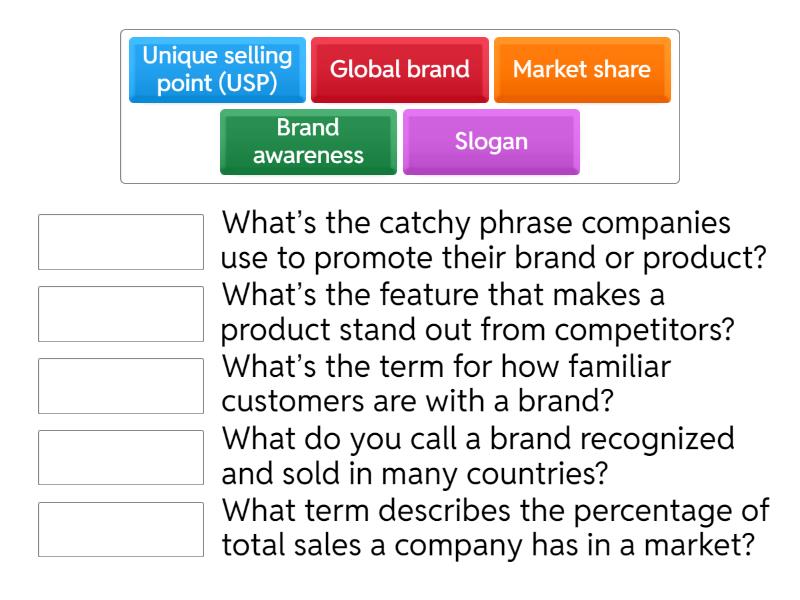
Task: Click the last empty drop box
Action: point(121,530)
